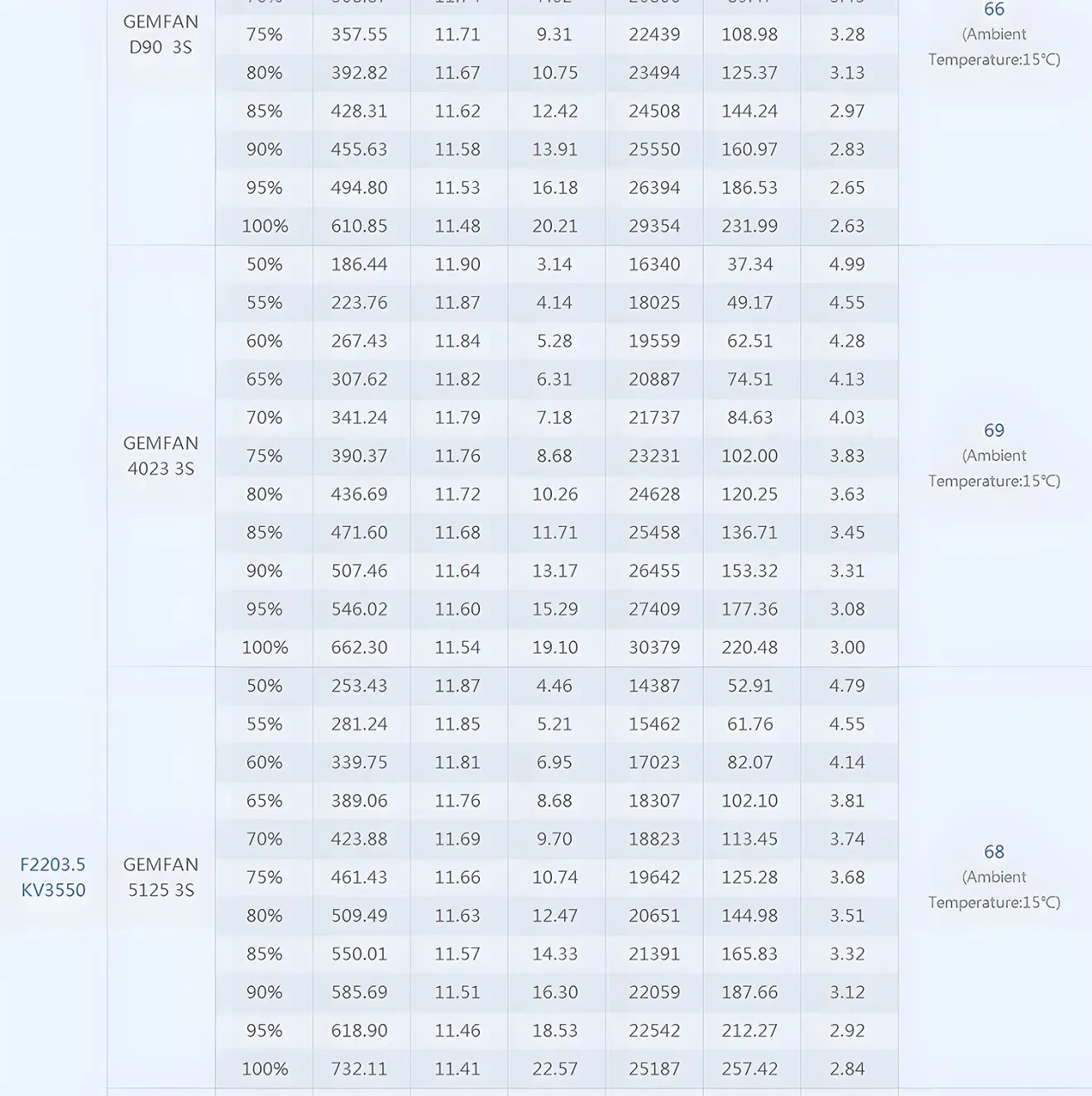Click the temperature value 66
The width and height of the screenshot is (1092, 1096).
click(994, 10)
